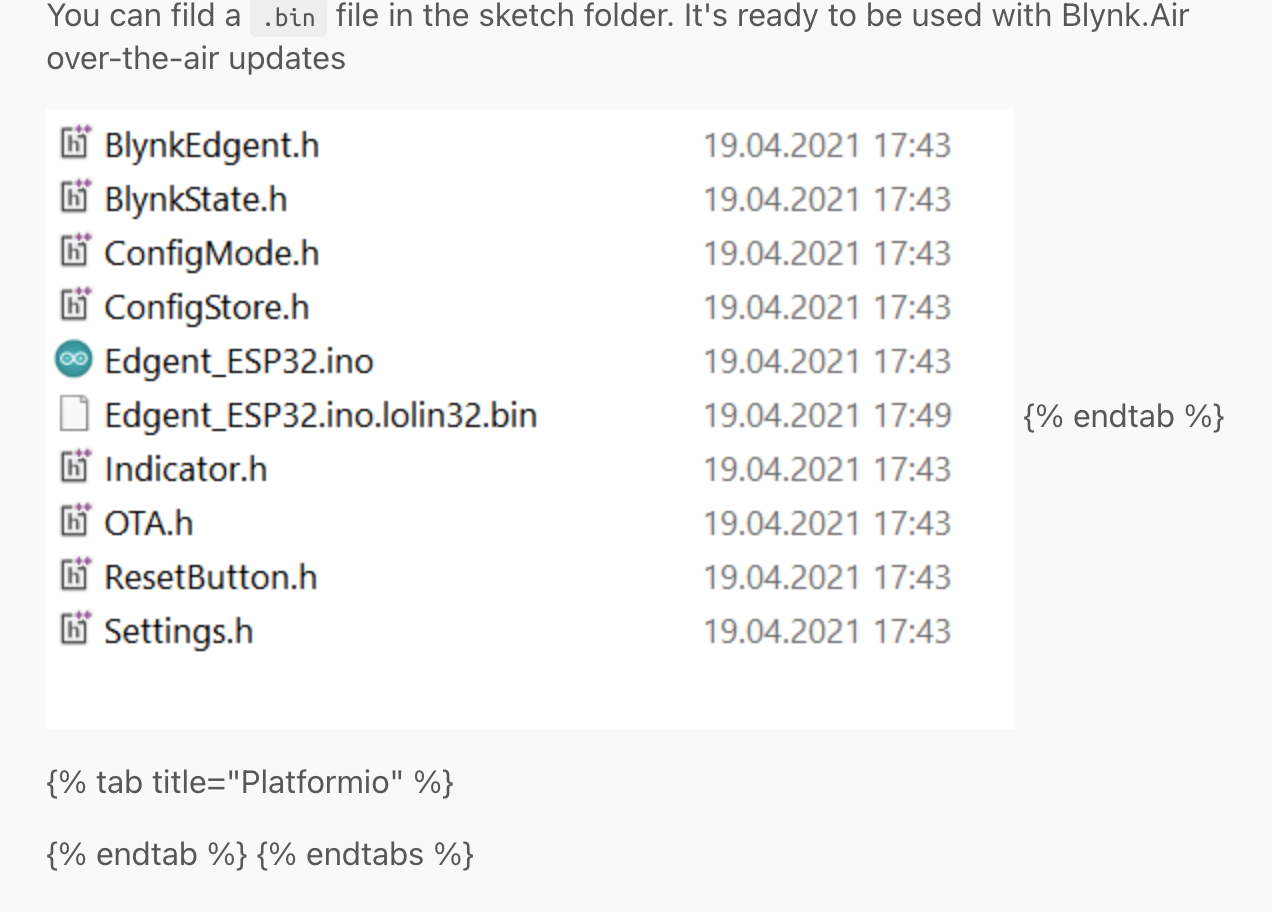Open the Edgent_ESP32.ino sketch file

click(239, 360)
